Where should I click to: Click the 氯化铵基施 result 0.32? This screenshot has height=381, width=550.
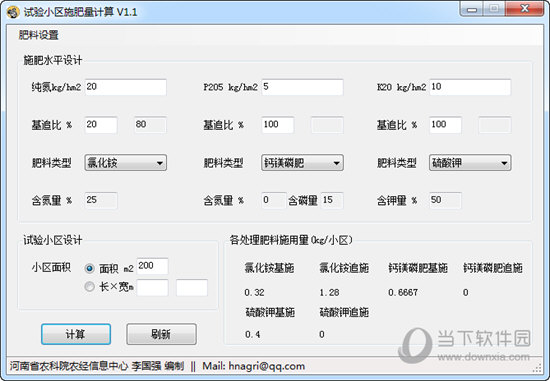[x=254, y=292]
